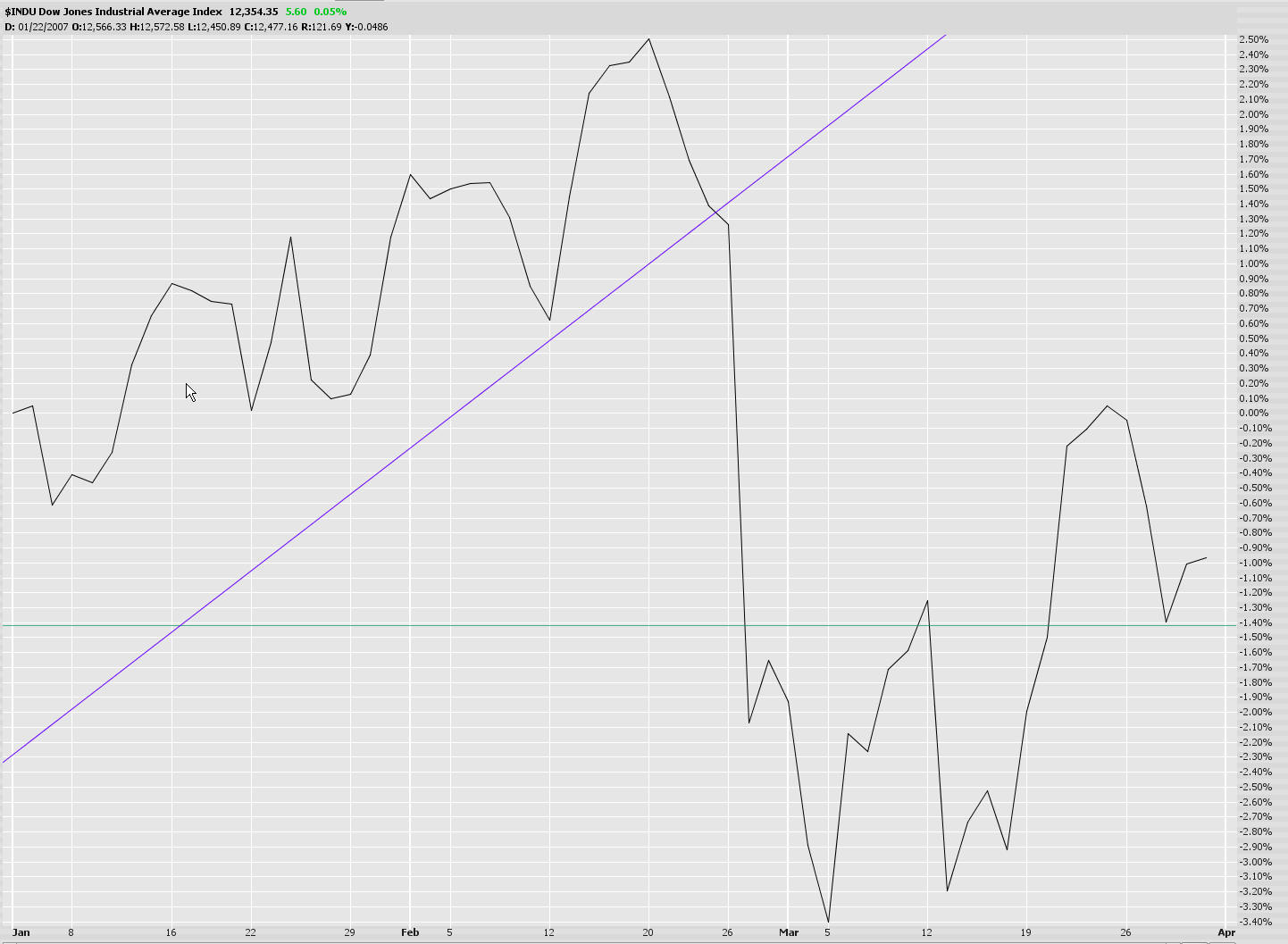Click the date label 8 on time axis
The image size is (1288, 944).
pyautogui.click(x=71, y=932)
